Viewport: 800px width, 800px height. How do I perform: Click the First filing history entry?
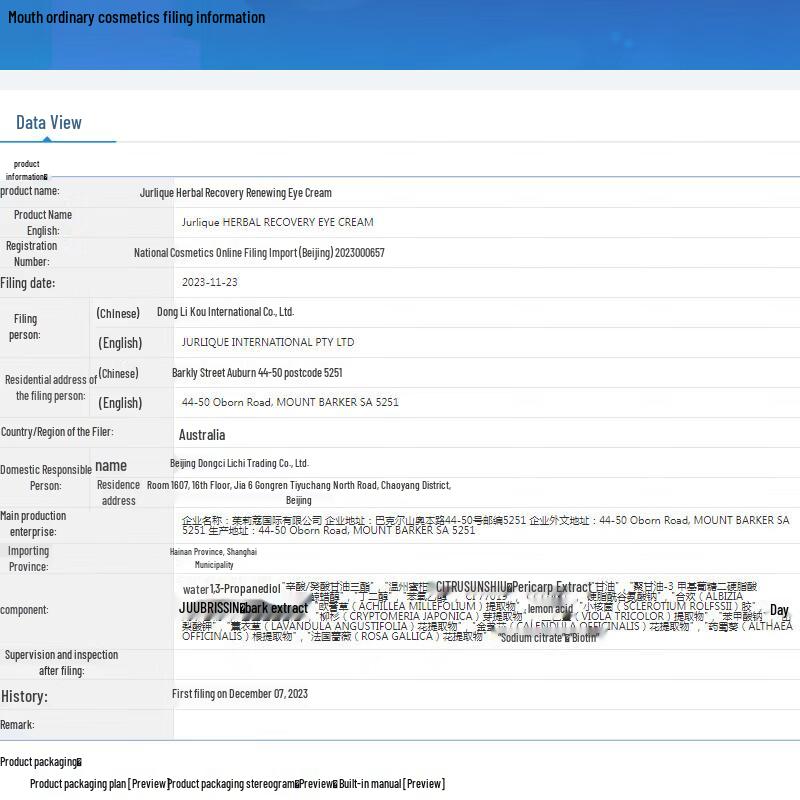pos(240,694)
